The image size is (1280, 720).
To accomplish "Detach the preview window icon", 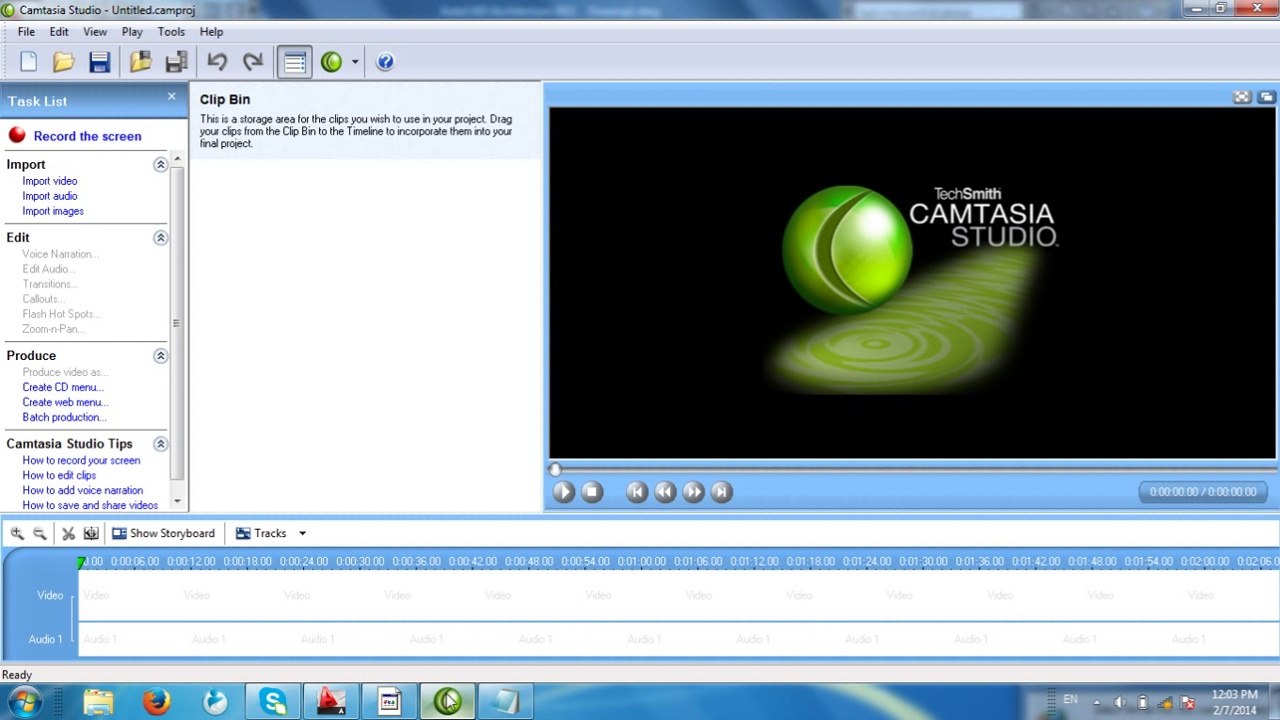I will 1267,97.
